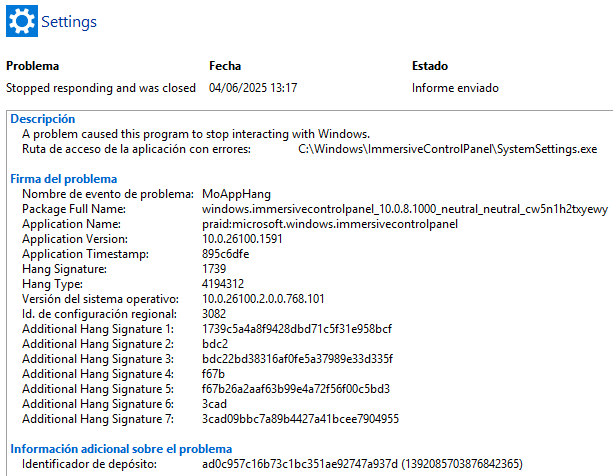Select version value 10.0.26100.1591
The height and width of the screenshot is (476, 613).
click(242, 239)
